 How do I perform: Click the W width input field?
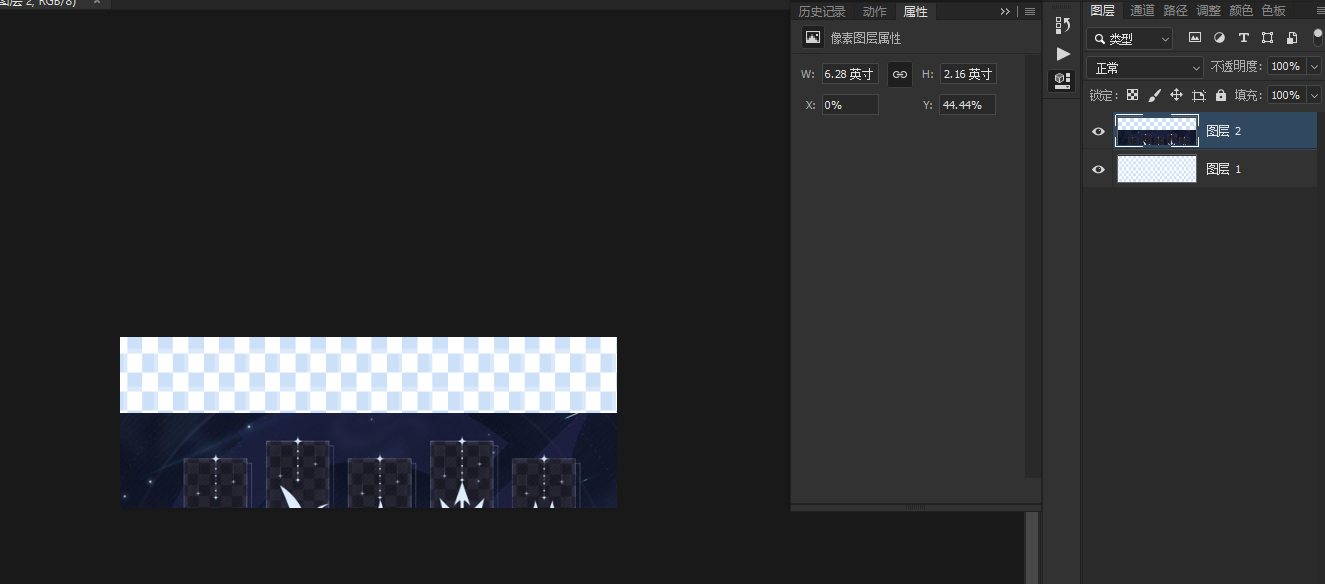[x=849, y=74]
